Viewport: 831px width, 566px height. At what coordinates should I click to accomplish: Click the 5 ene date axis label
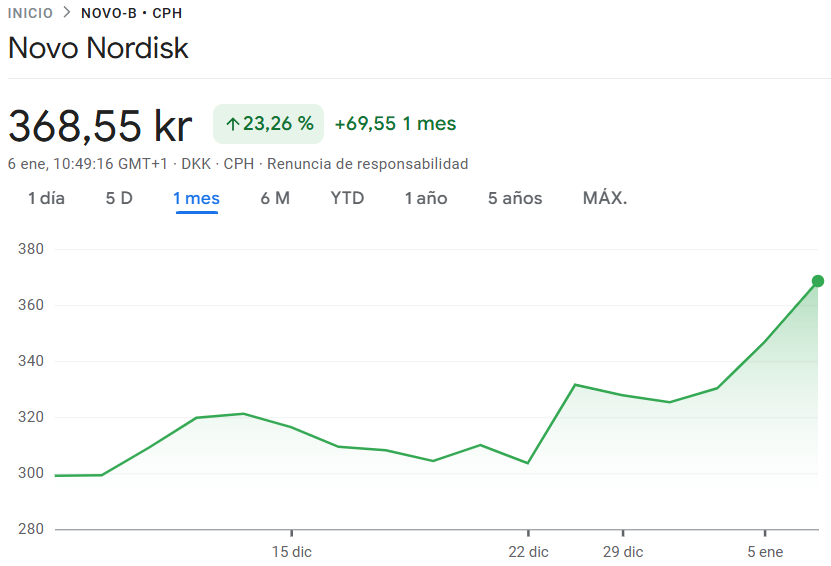[x=765, y=552]
